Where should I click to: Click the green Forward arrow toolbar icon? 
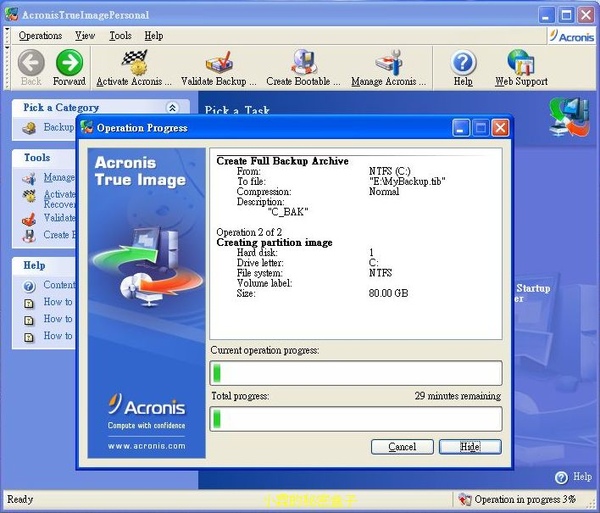click(x=69, y=62)
